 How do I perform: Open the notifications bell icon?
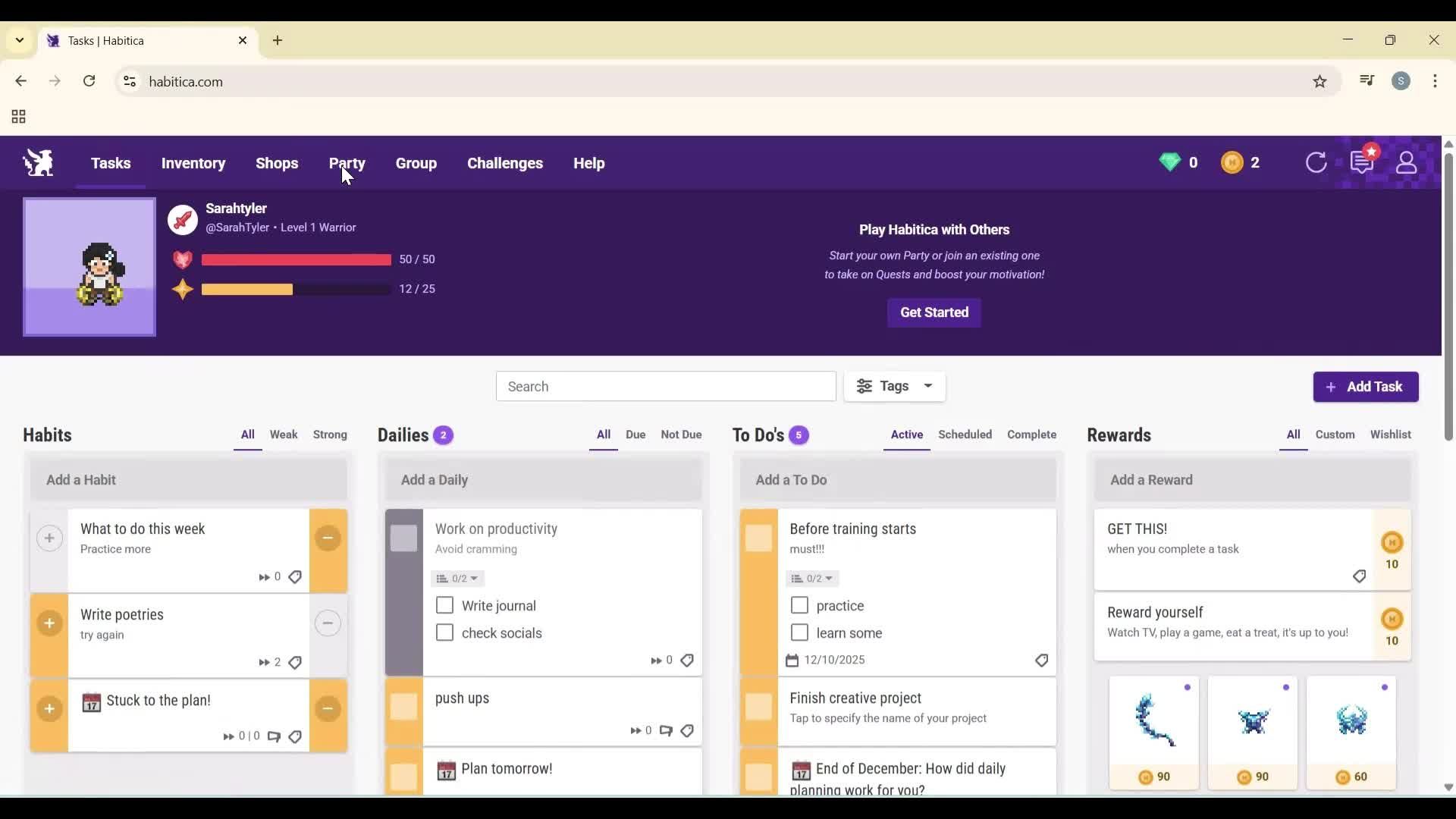click(1363, 163)
